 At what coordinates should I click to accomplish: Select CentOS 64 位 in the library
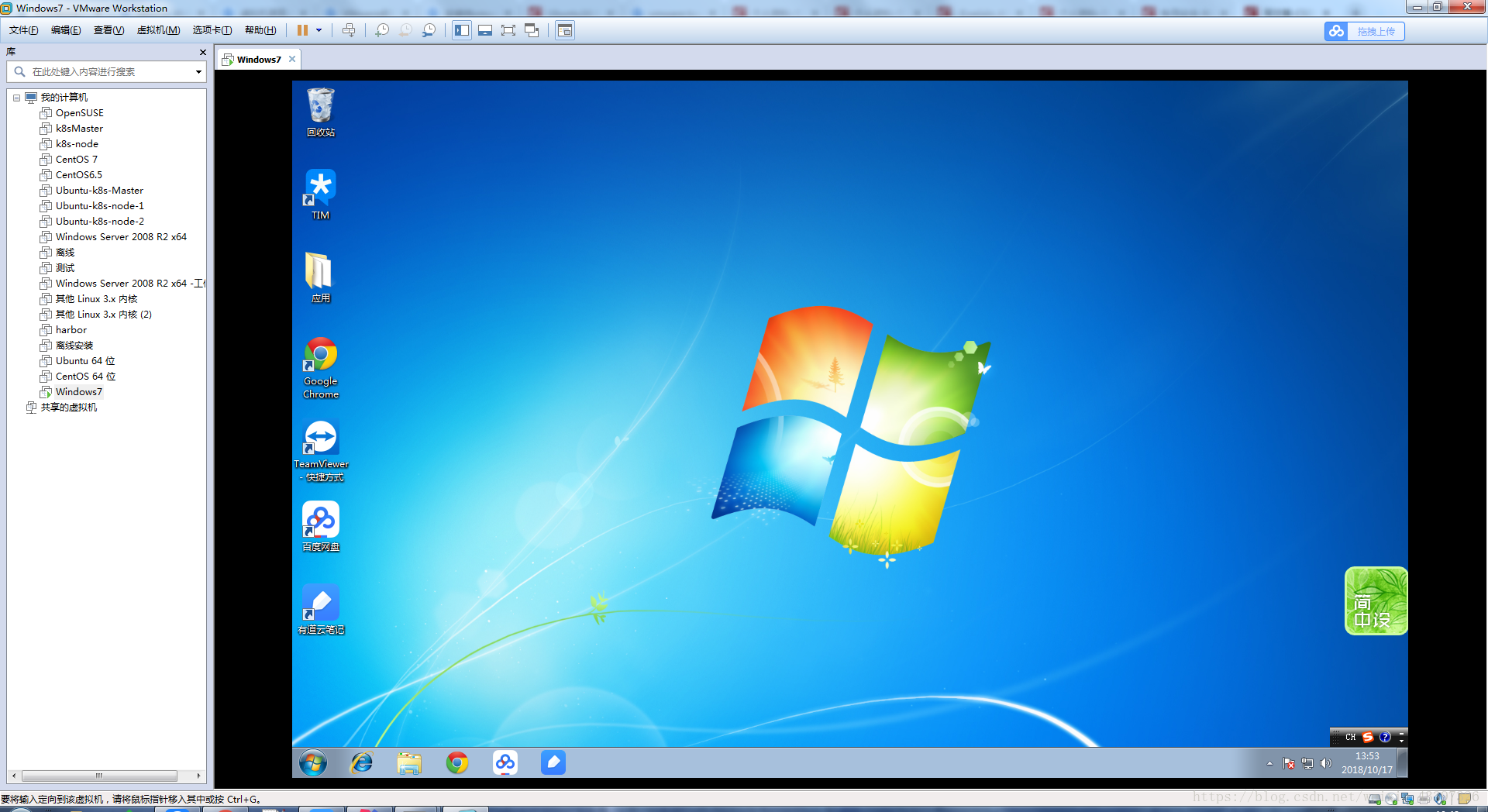[x=85, y=377]
